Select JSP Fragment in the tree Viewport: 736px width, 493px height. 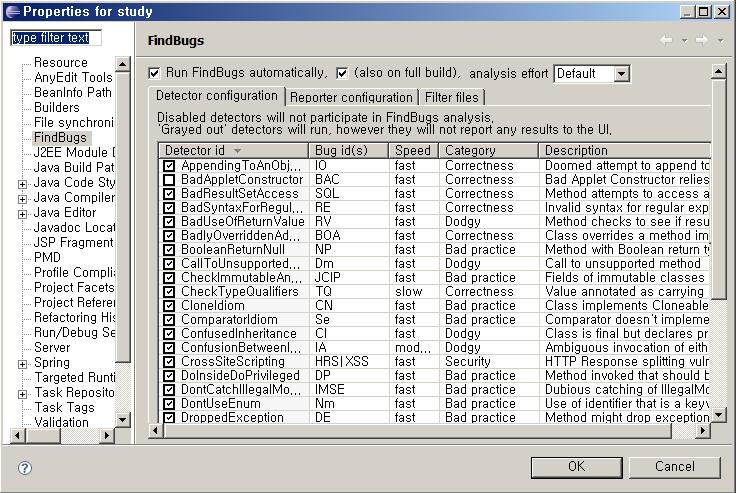(73, 242)
